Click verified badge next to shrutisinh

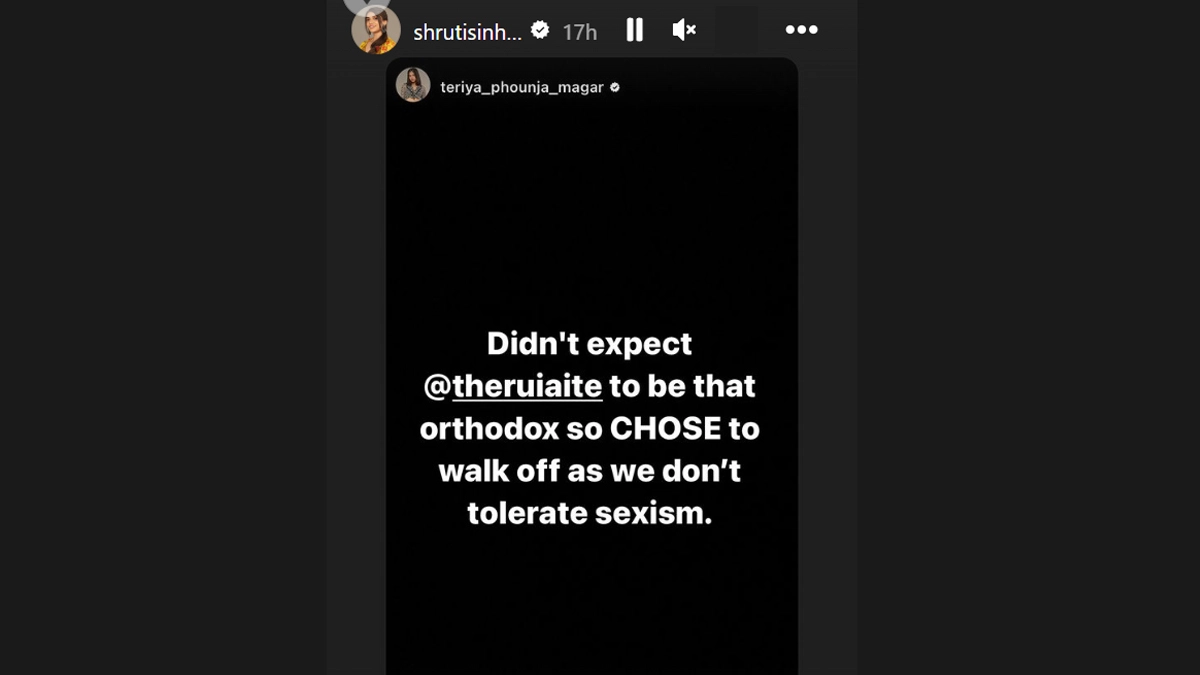pos(540,31)
